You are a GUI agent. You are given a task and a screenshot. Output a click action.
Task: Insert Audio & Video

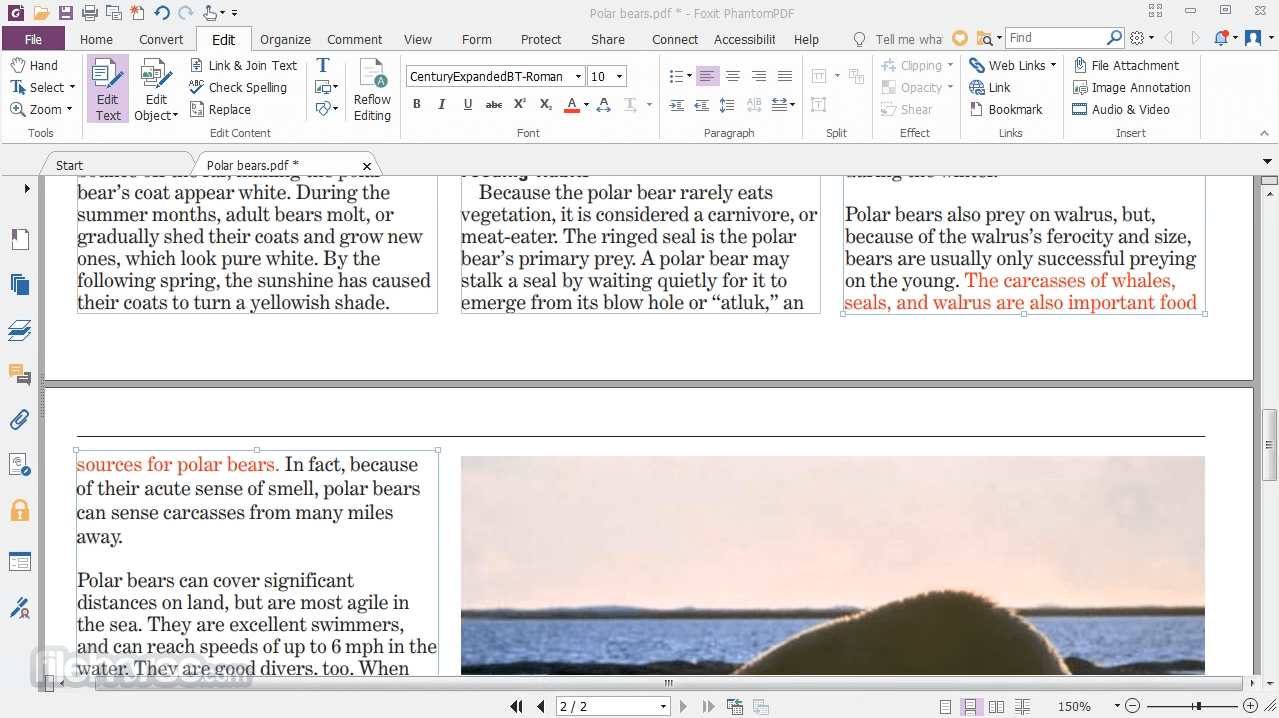tap(1120, 109)
